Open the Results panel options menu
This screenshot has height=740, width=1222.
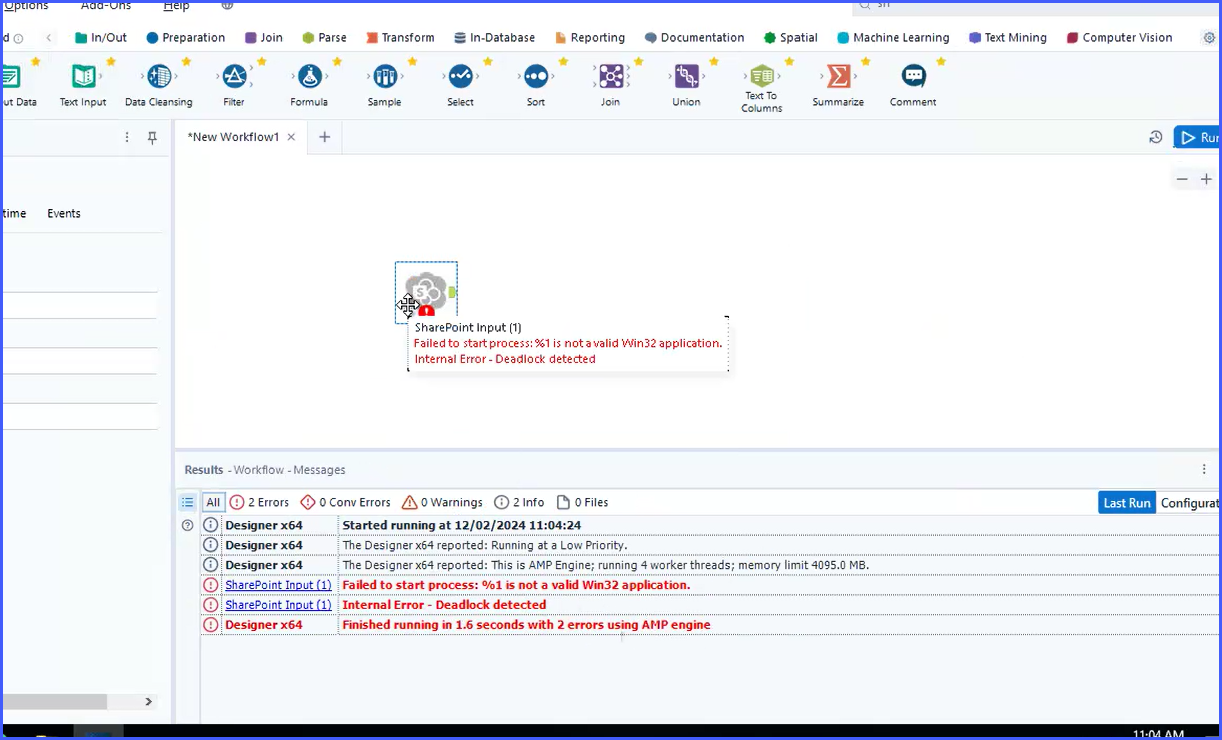pos(1204,469)
